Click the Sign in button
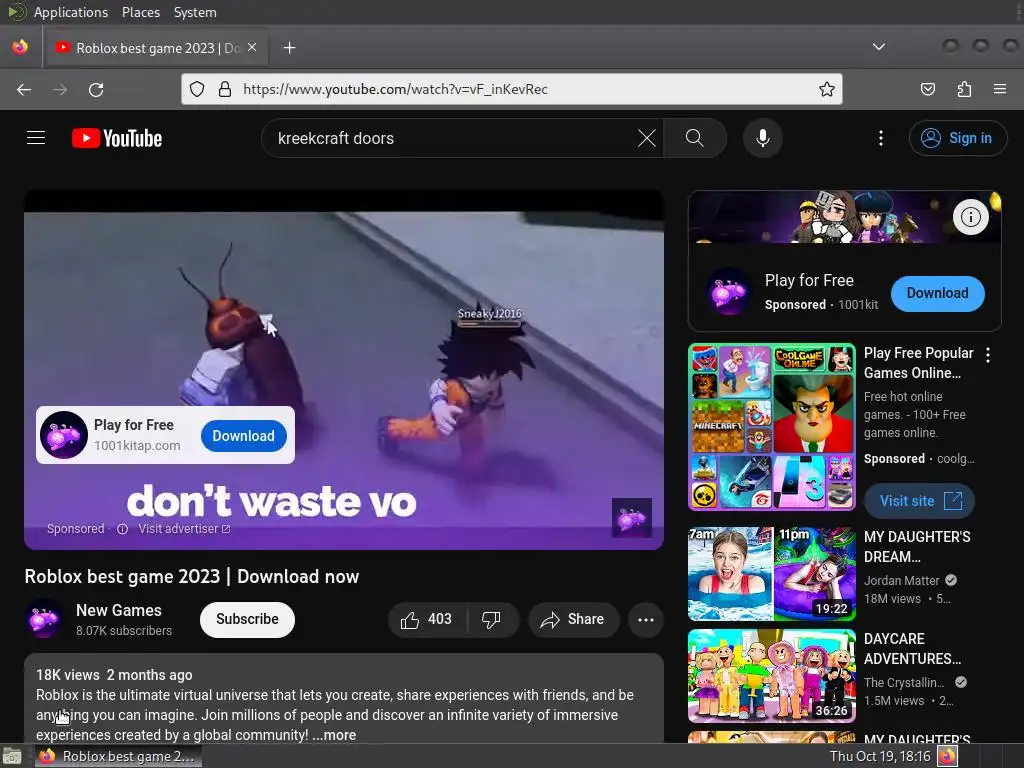The width and height of the screenshot is (1024, 768). point(958,138)
